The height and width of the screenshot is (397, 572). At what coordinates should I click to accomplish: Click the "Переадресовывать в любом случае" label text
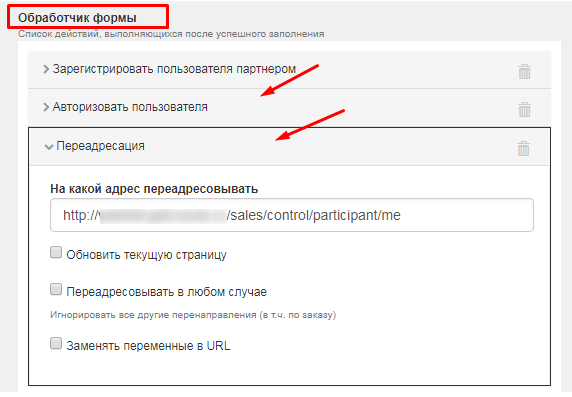click(x=166, y=292)
